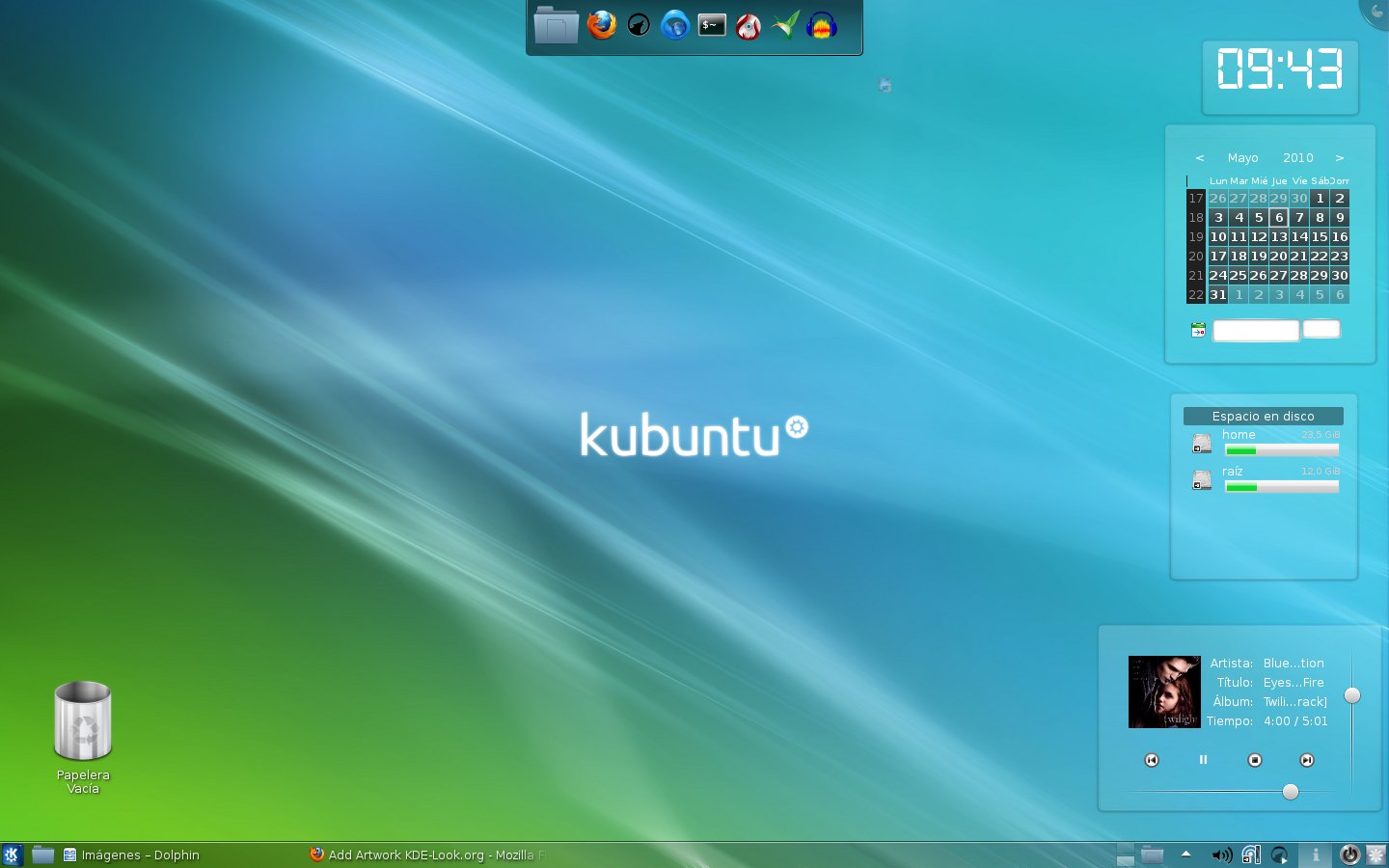Open the desktop toolbox in the screen corner
This screenshot has width=1389, height=868.
click(x=1375, y=12)
